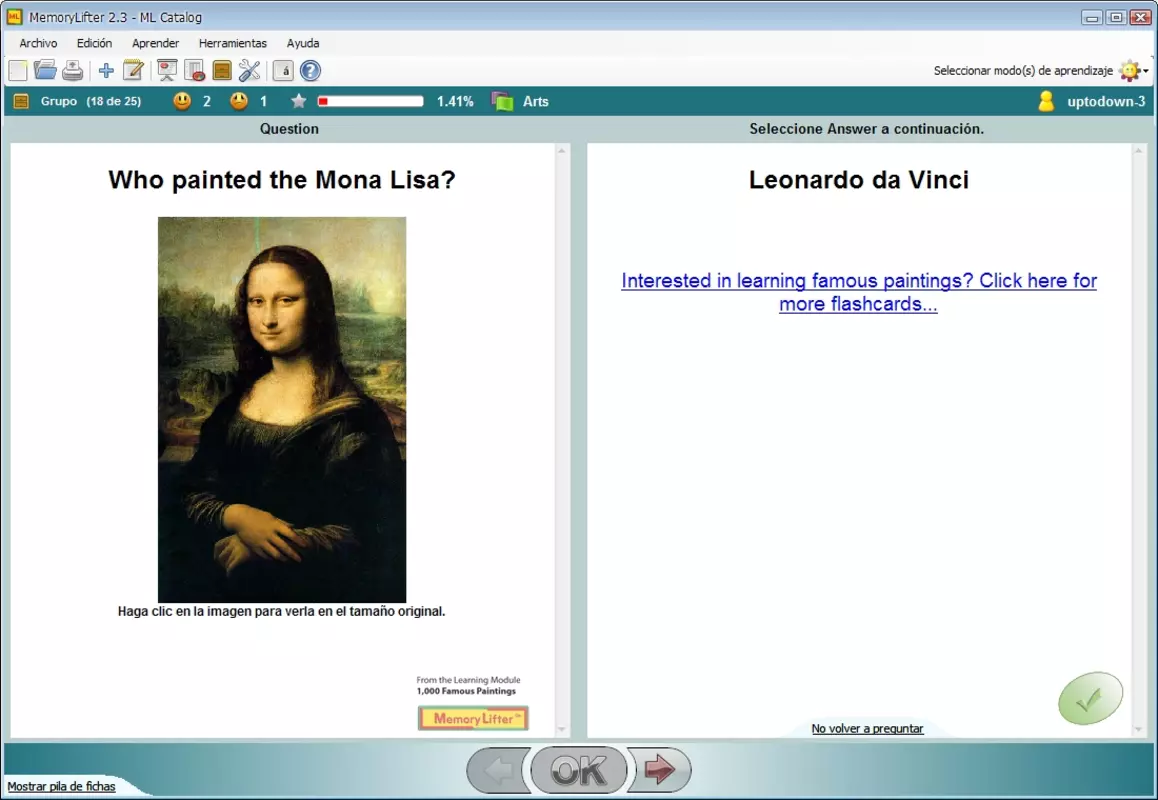1158x800 pixels.
Task: Open the Archivo menu
Action: click(38, 43)
